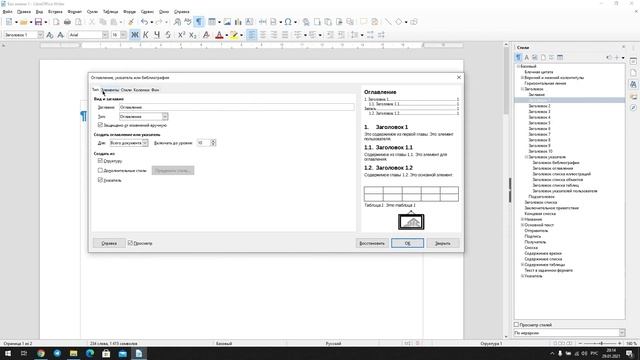Click the Insert image icon
The width and height of the screenshot is (640, 360).
tap(227, 22)
